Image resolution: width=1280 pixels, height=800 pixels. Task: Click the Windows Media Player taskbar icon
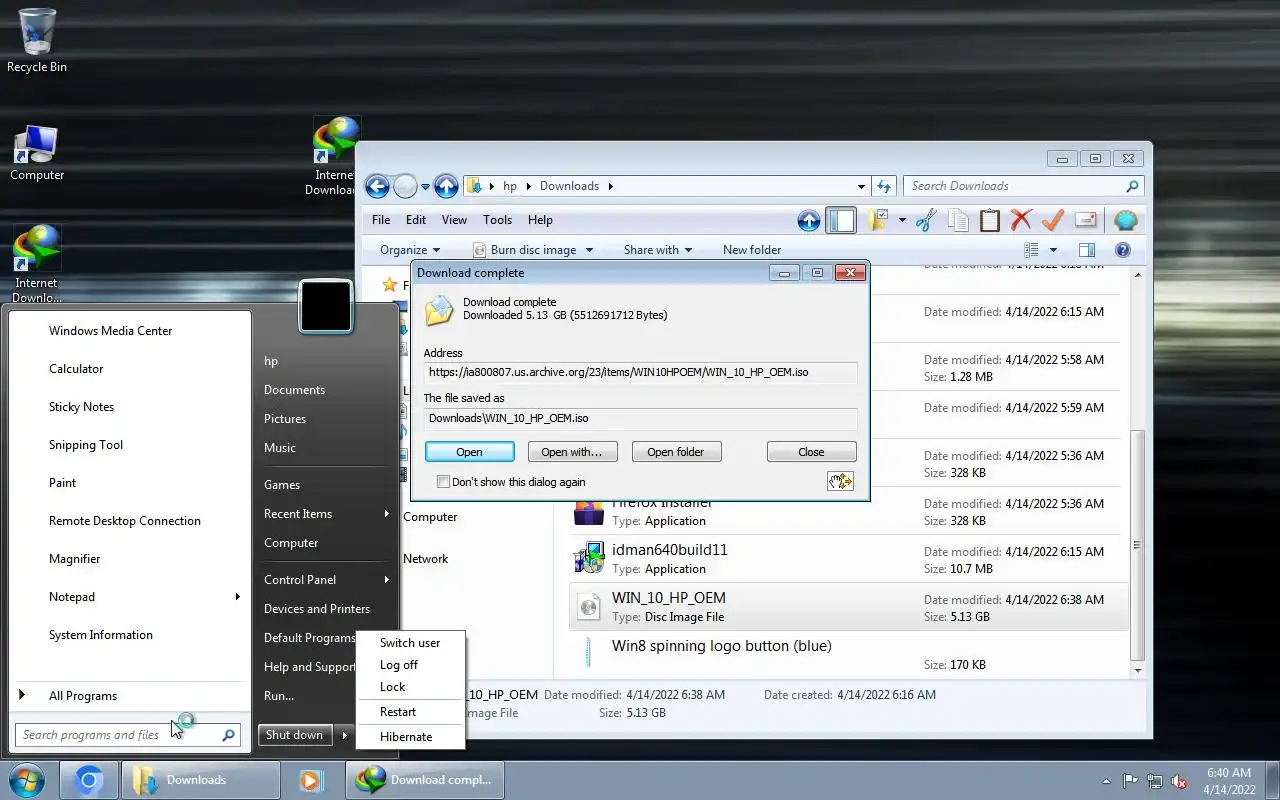pos(311,780)
